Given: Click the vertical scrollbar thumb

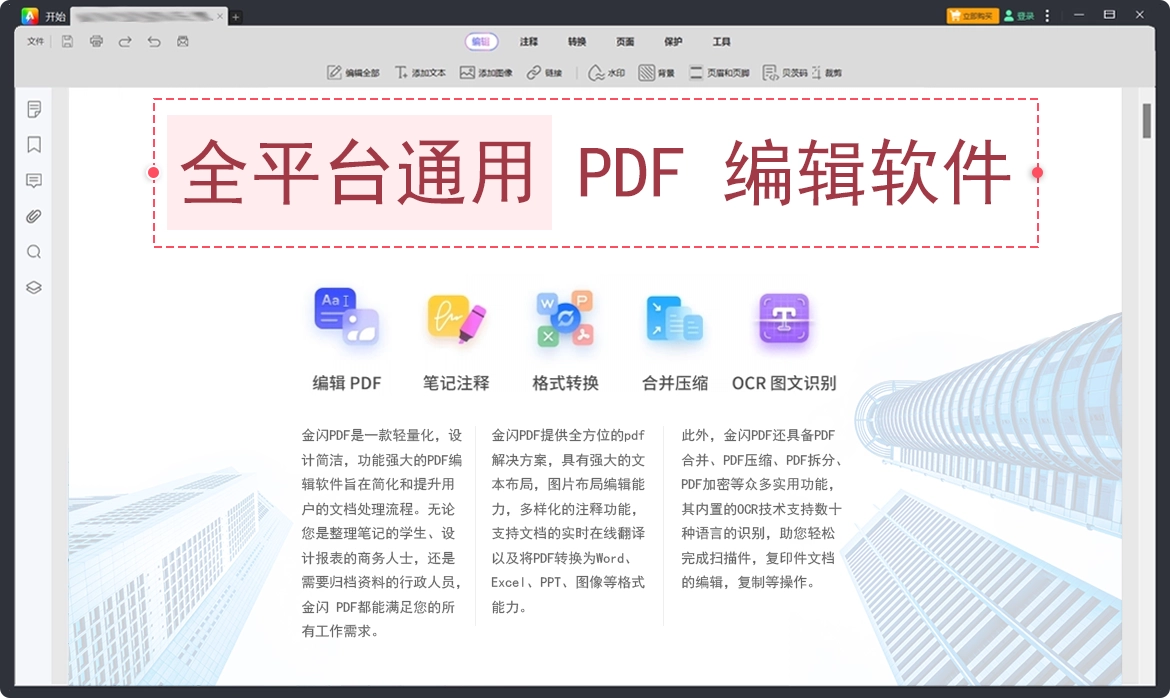Looking at the screenshot, I should pyautogui.click(x=1146, y=121).
